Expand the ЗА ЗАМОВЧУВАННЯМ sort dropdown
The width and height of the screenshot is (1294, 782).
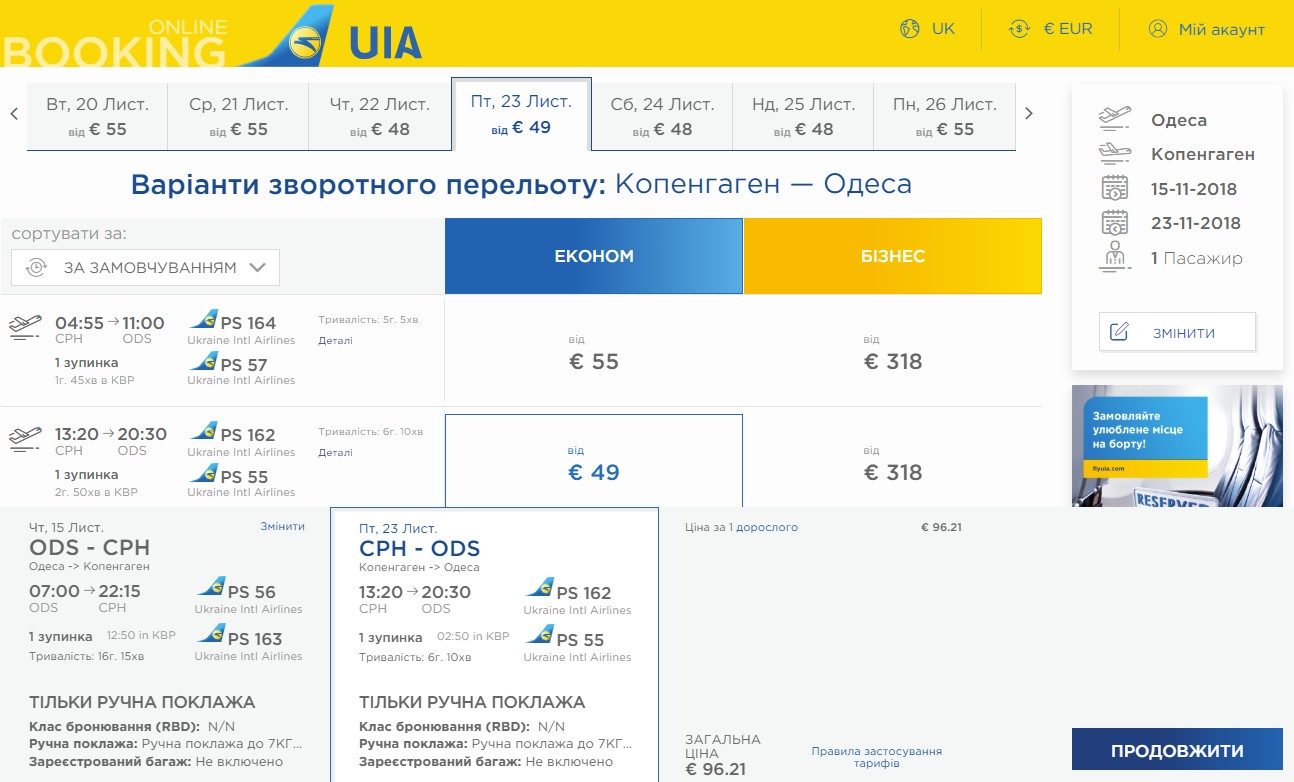pyautogui.click(x=146, y=267)
